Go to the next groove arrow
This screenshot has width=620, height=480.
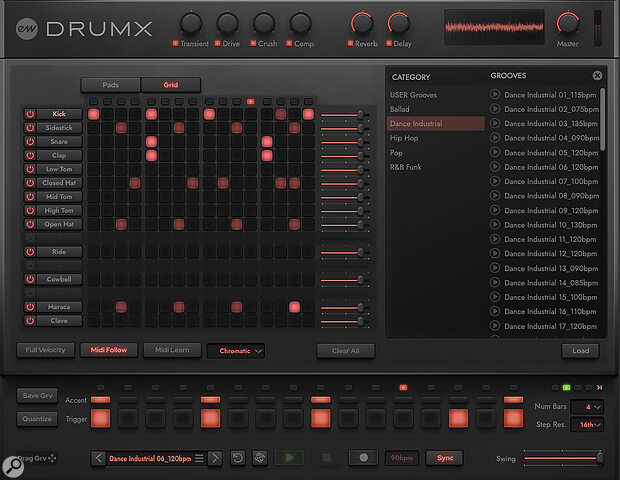click(x=215, y=458)
